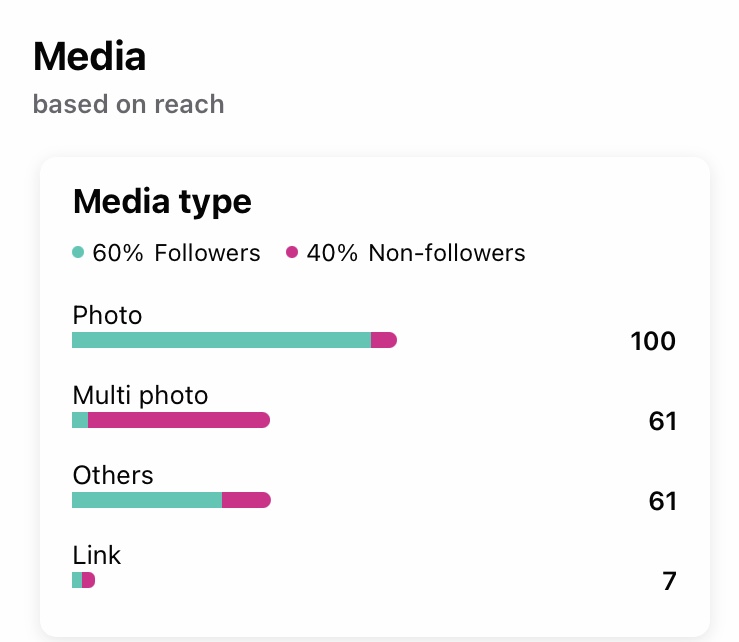Click the teal Followers legend dot

pos(79,253)
